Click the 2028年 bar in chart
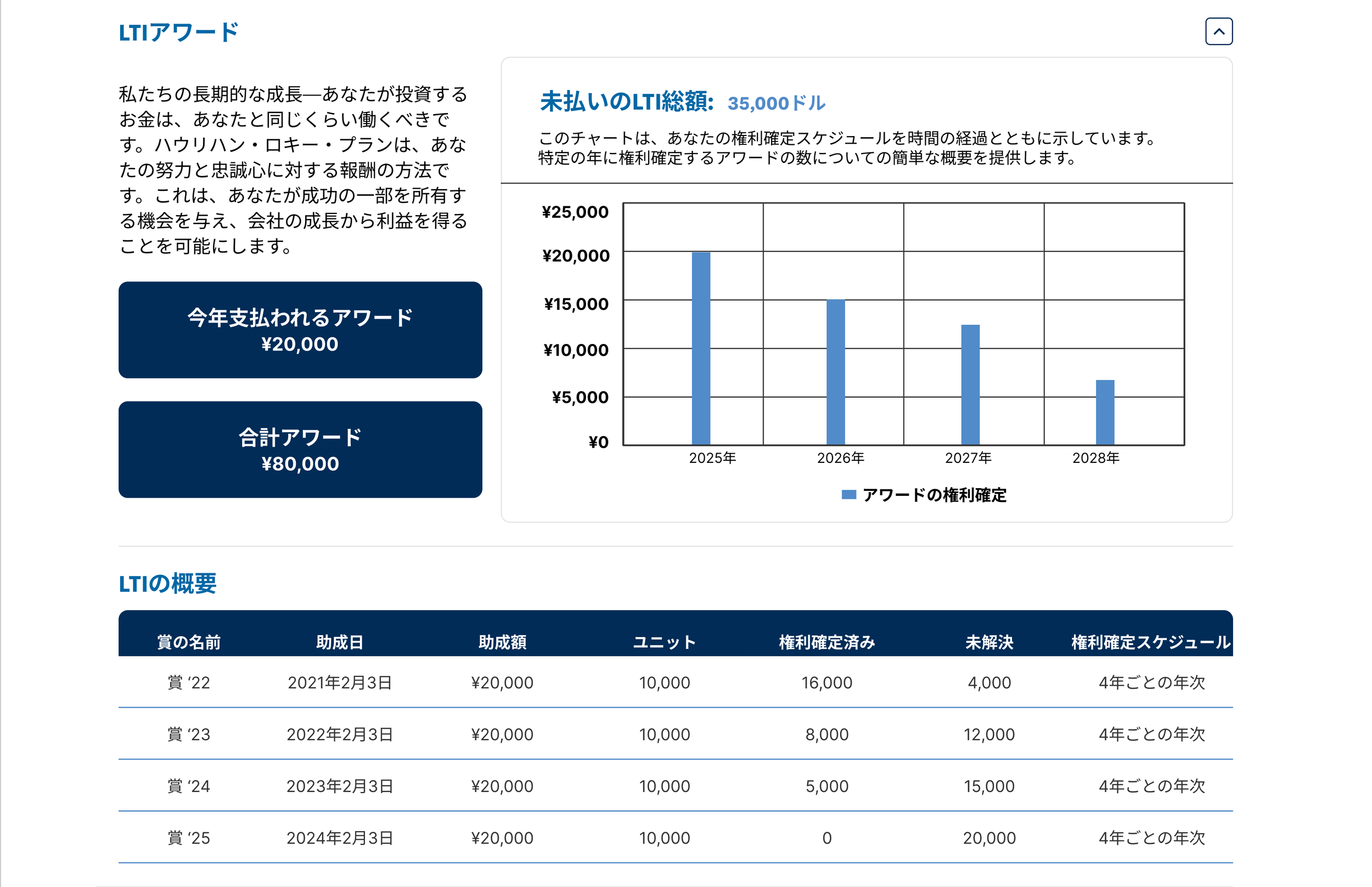This screenshot has height=887, width=1372. 1105,413
